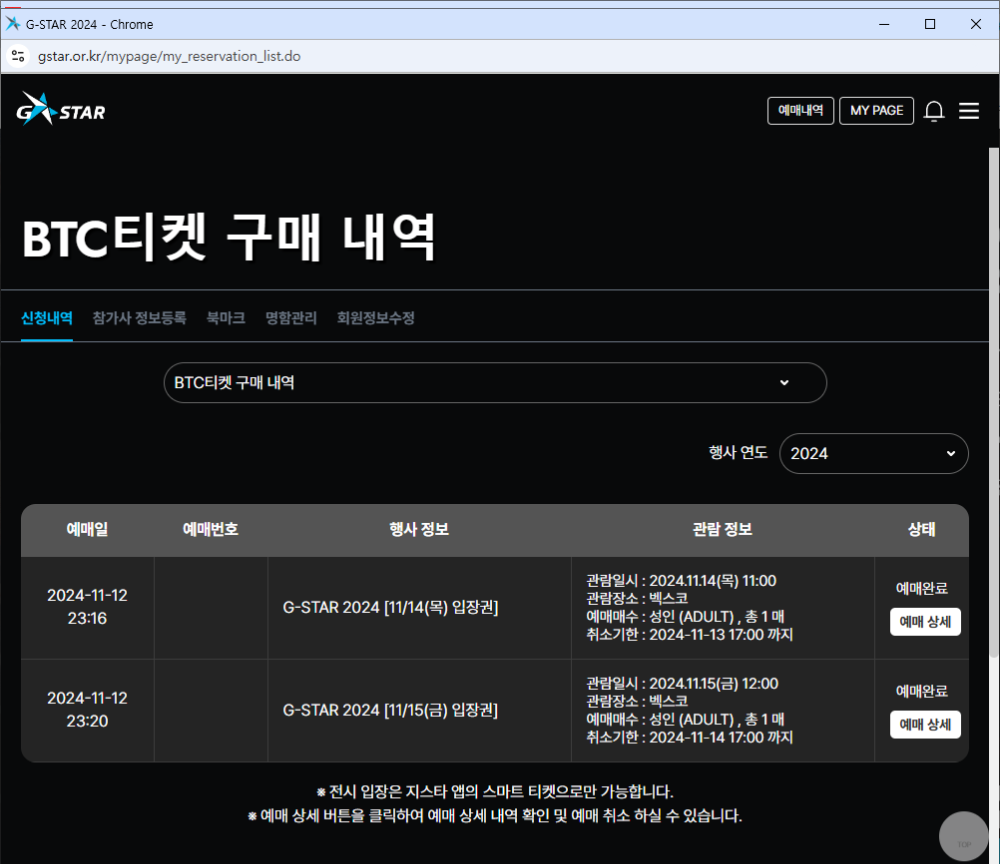Click 취소기한 2024-11-14 17:00 까지 line

pyautogui.click(x=689, y=737)
